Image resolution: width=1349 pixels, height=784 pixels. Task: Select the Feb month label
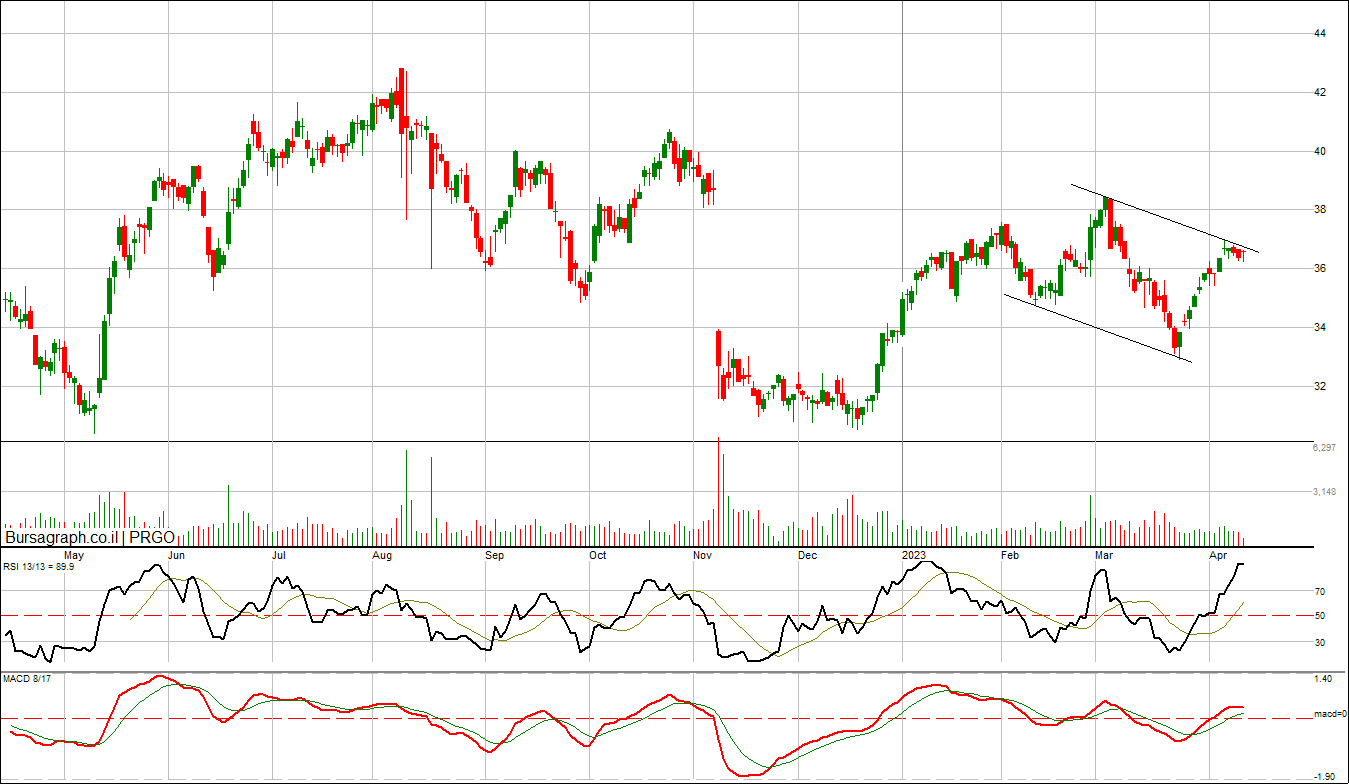(1010, 554)
